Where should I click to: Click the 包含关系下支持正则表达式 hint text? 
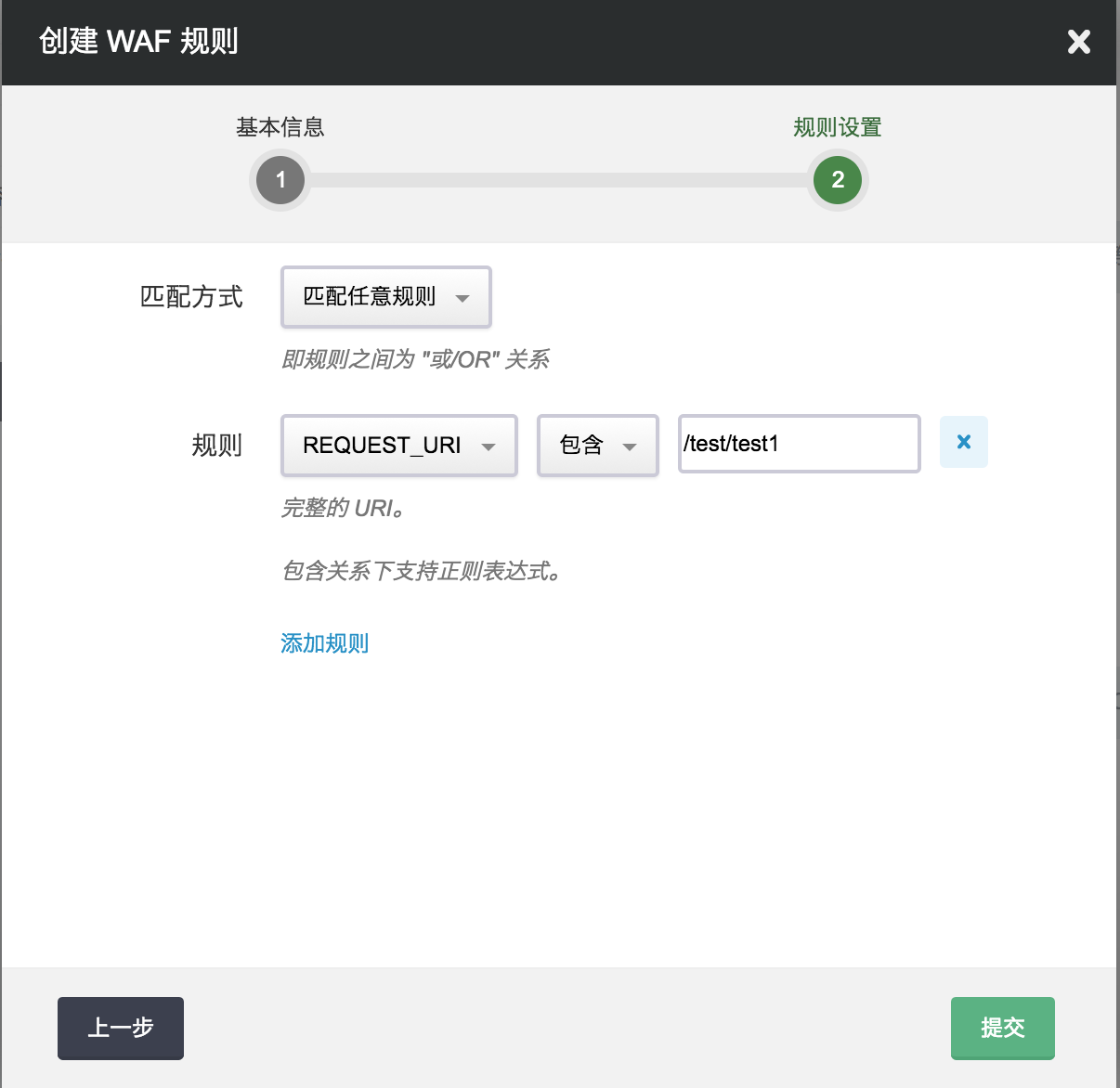tap(422, 571)
